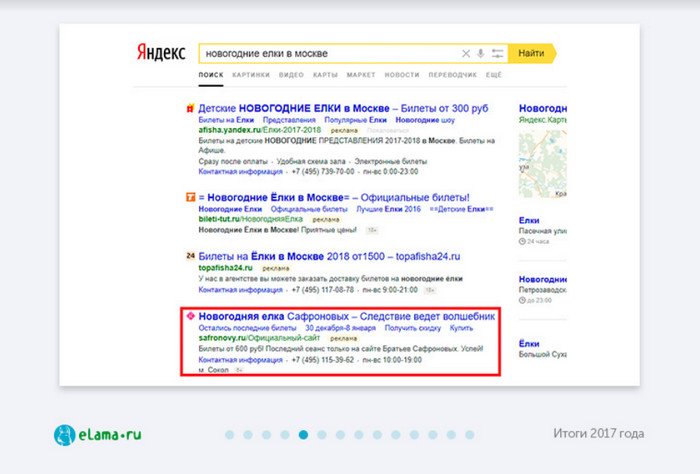Open Детские НОВОГОДНИЕ ЕЛКИ в Москве result

click(343, 108)
